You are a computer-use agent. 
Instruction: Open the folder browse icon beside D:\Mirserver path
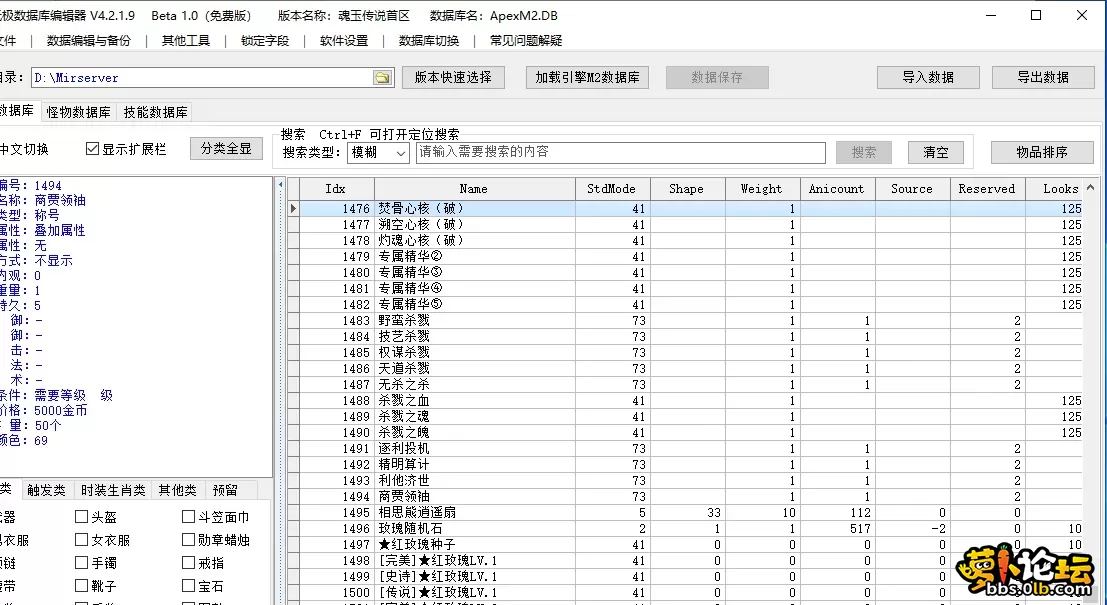point(383,76)
